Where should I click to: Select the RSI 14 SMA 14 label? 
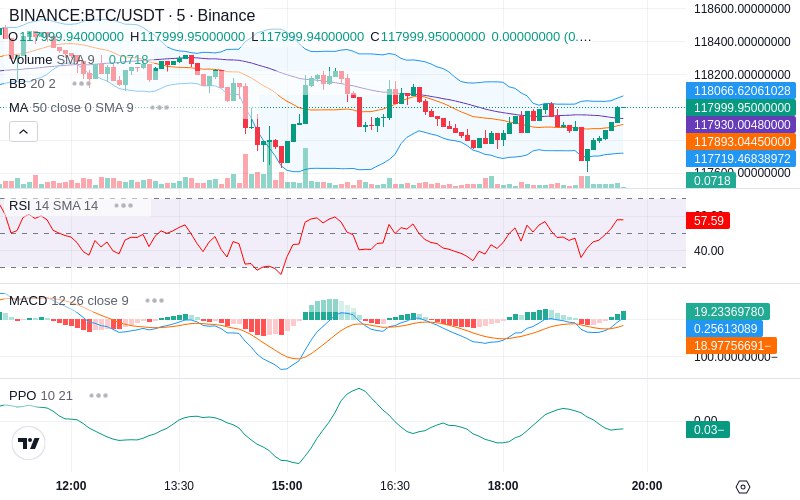coord(54,206)
